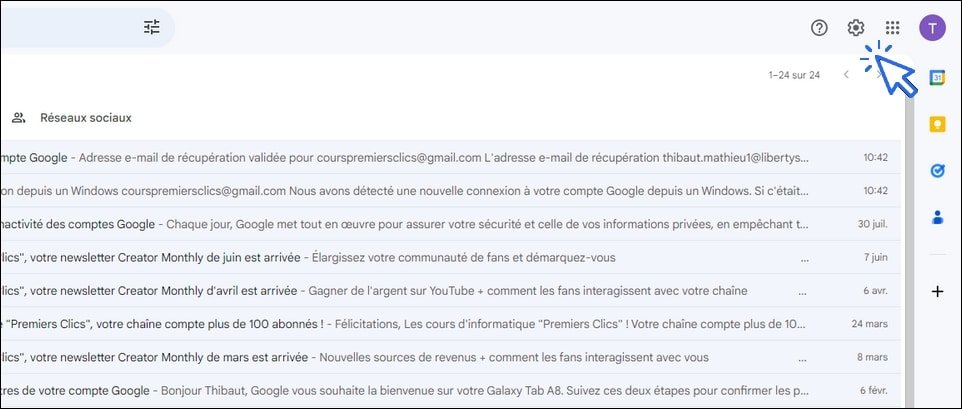Image resolution: width=962 pixels, height=409 pixels.
Task: Open the Galaxy Tab A8 welcome email
Action: [x=450, y=391]
